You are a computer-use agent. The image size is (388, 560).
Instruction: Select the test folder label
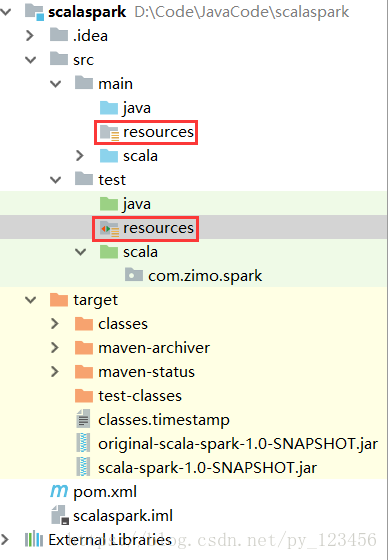click(112, 180)
